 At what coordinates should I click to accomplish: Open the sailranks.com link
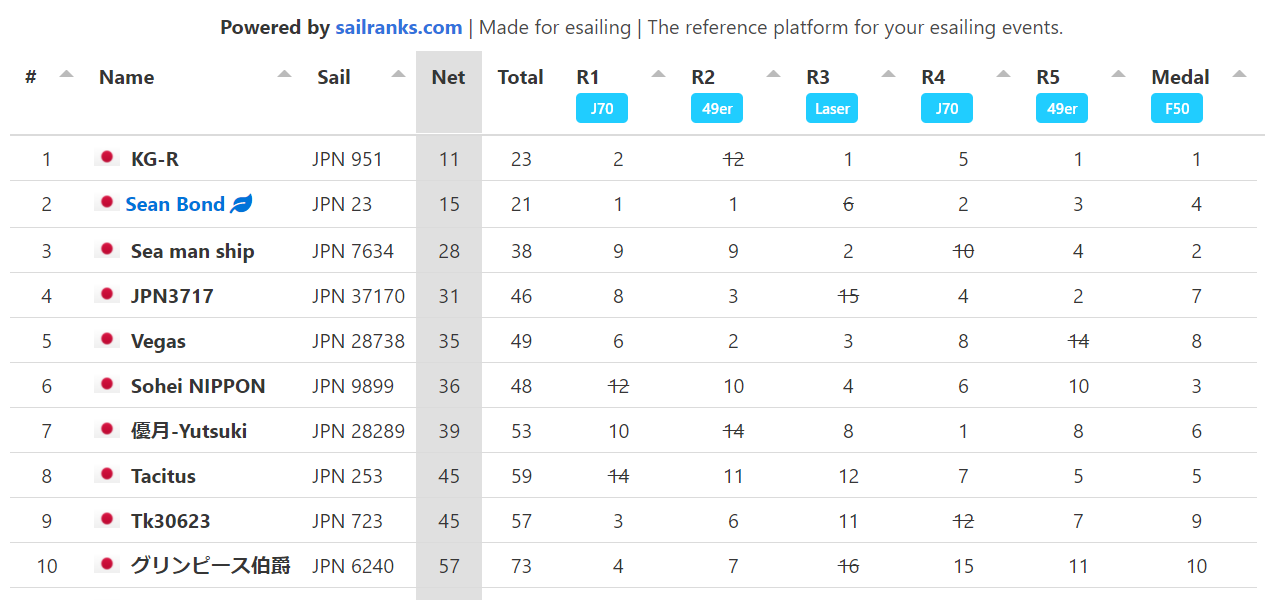pyautogui.click(x=398, y=28)
